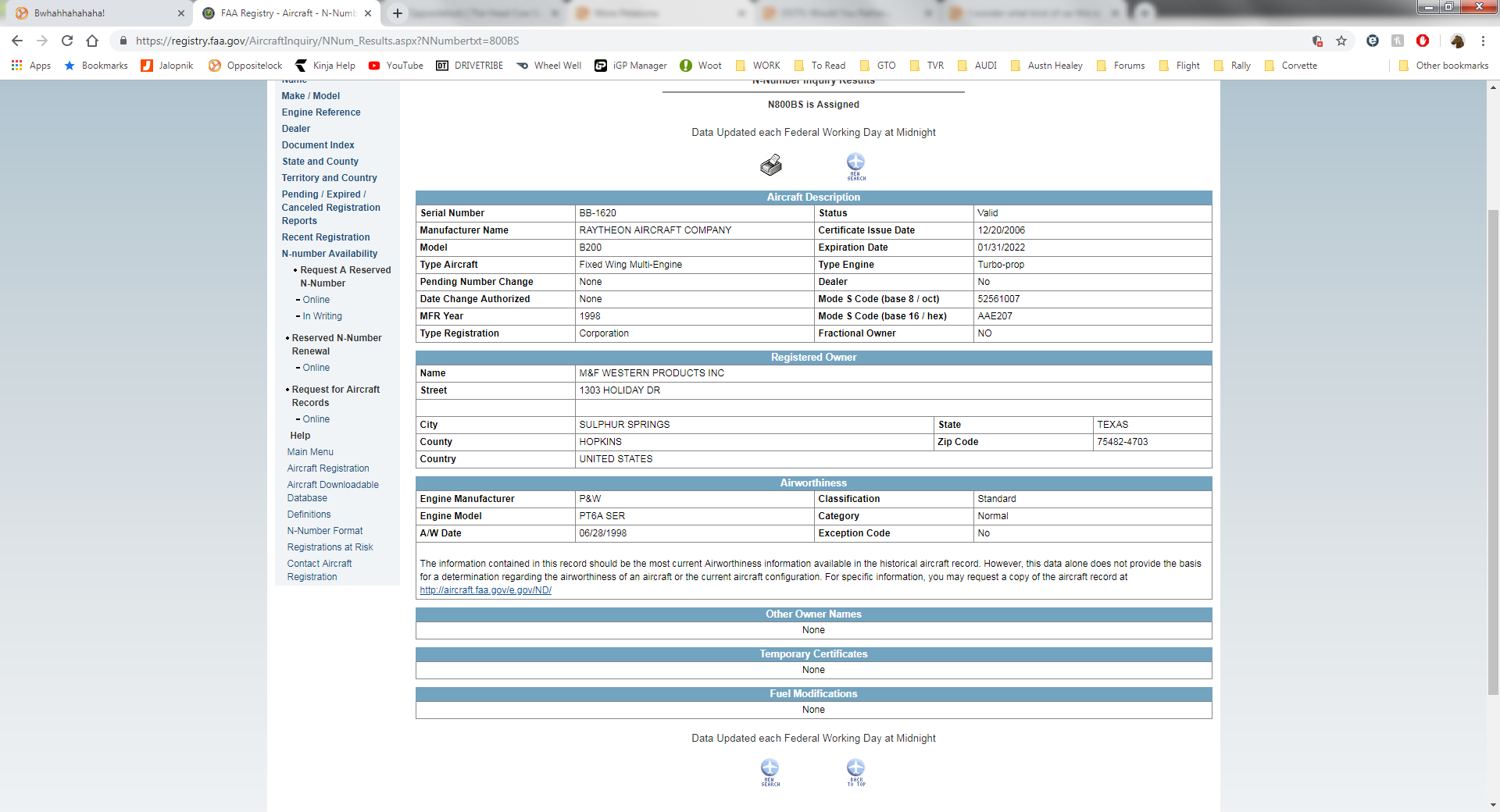The height and width of the screenshot is (812, 1500).
Task: Click scrollbar up arrow
Action: (1493, 87)
